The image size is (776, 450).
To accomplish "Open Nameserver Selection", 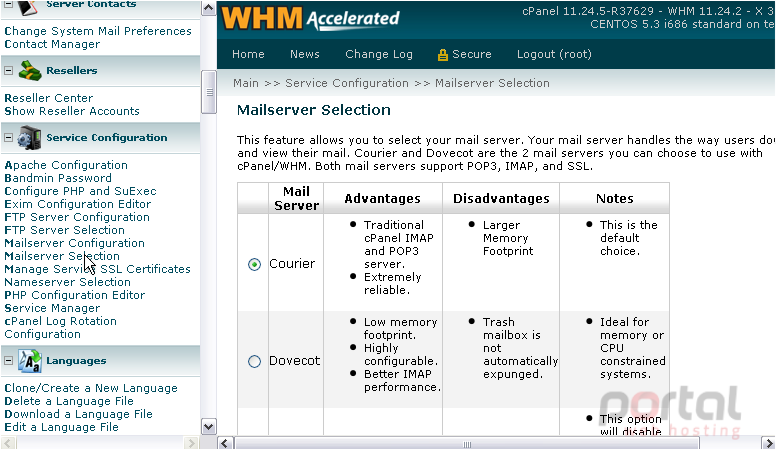I will [x=67, y=282].
